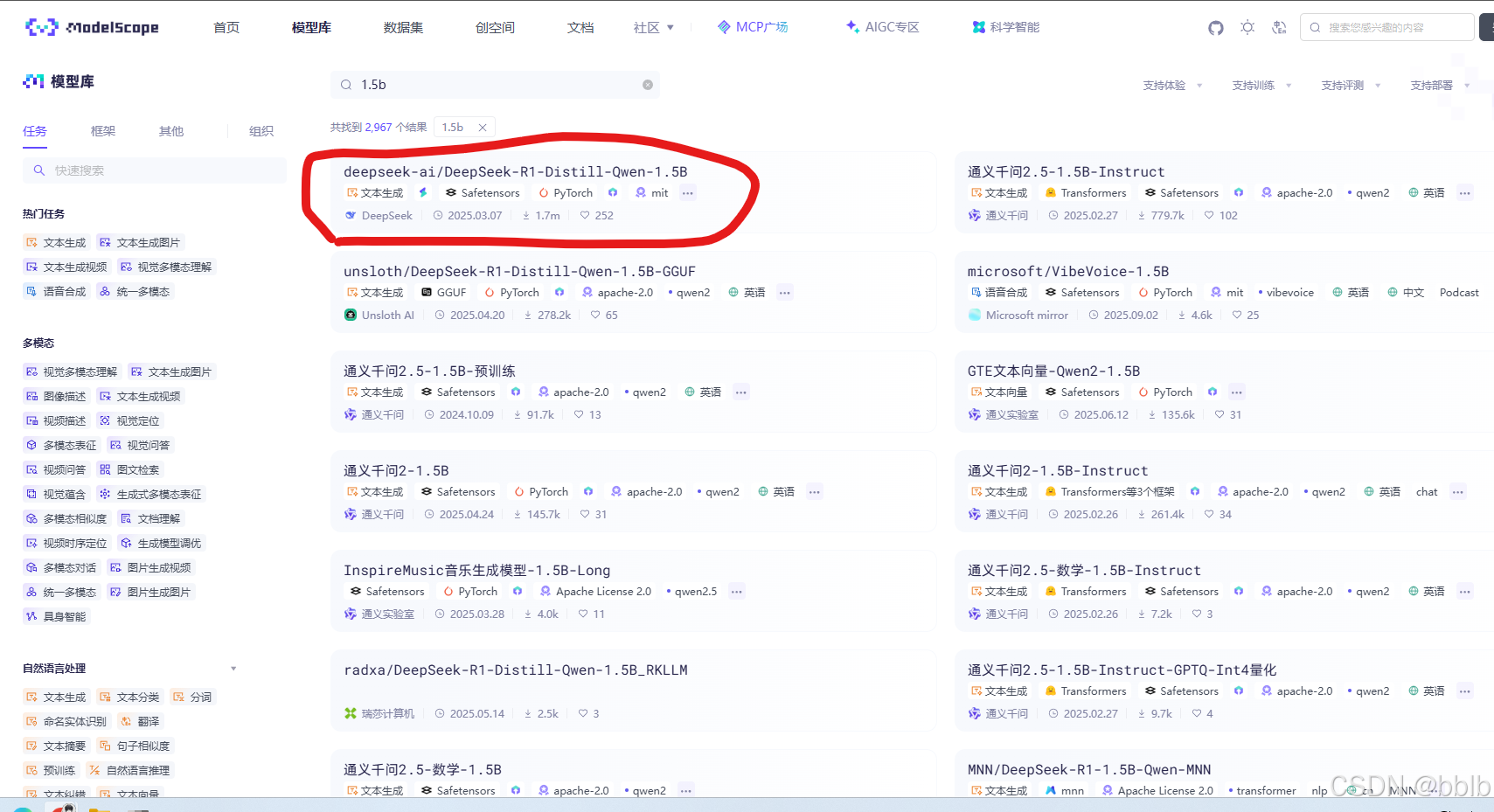1494x812 pixels.
Task: Open the ellipsis menu on 通义千问2.5-1.5B-Instruct
Action: (1466, 192)
